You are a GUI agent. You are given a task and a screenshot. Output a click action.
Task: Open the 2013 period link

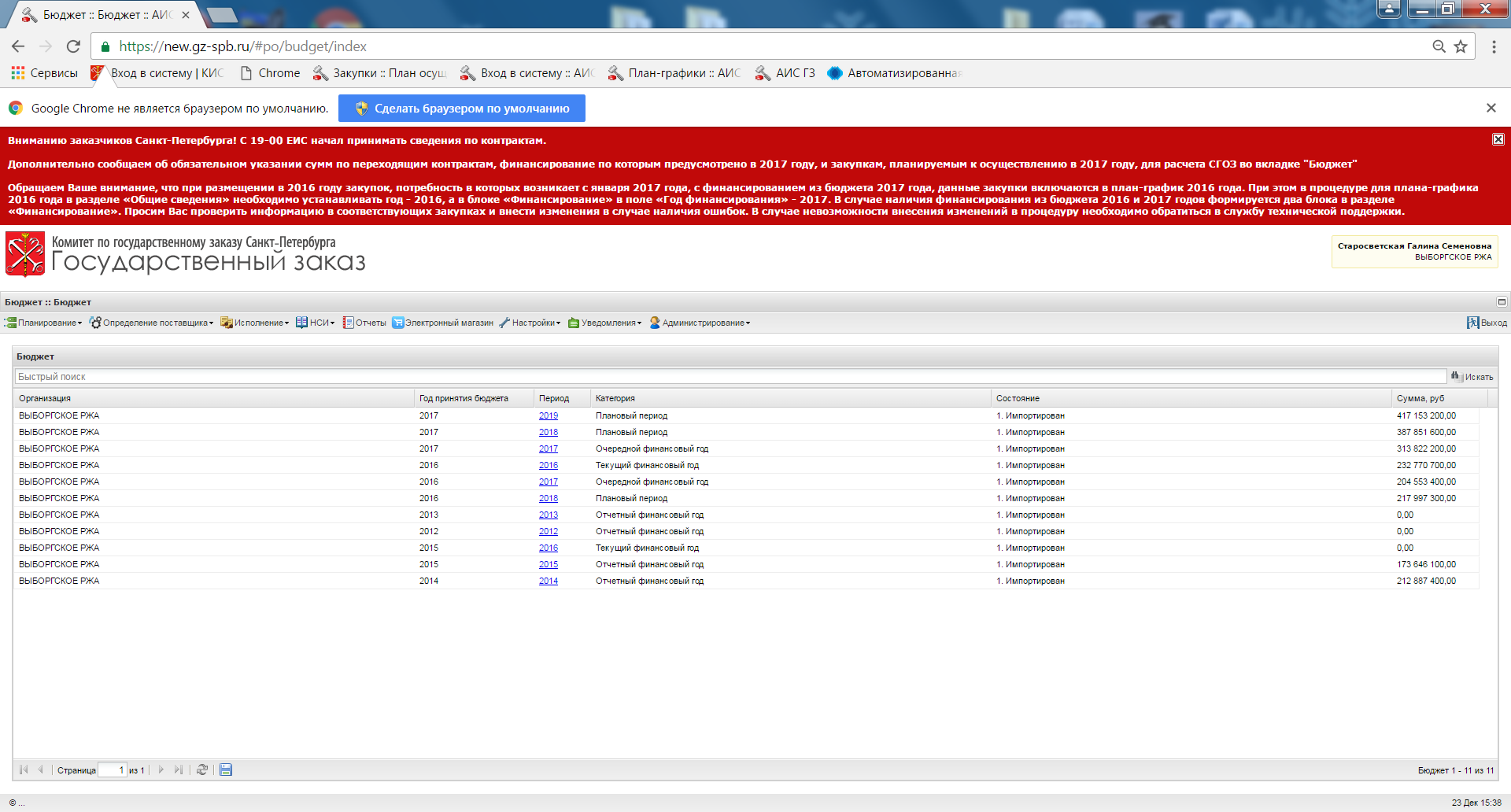coord(549,515)
